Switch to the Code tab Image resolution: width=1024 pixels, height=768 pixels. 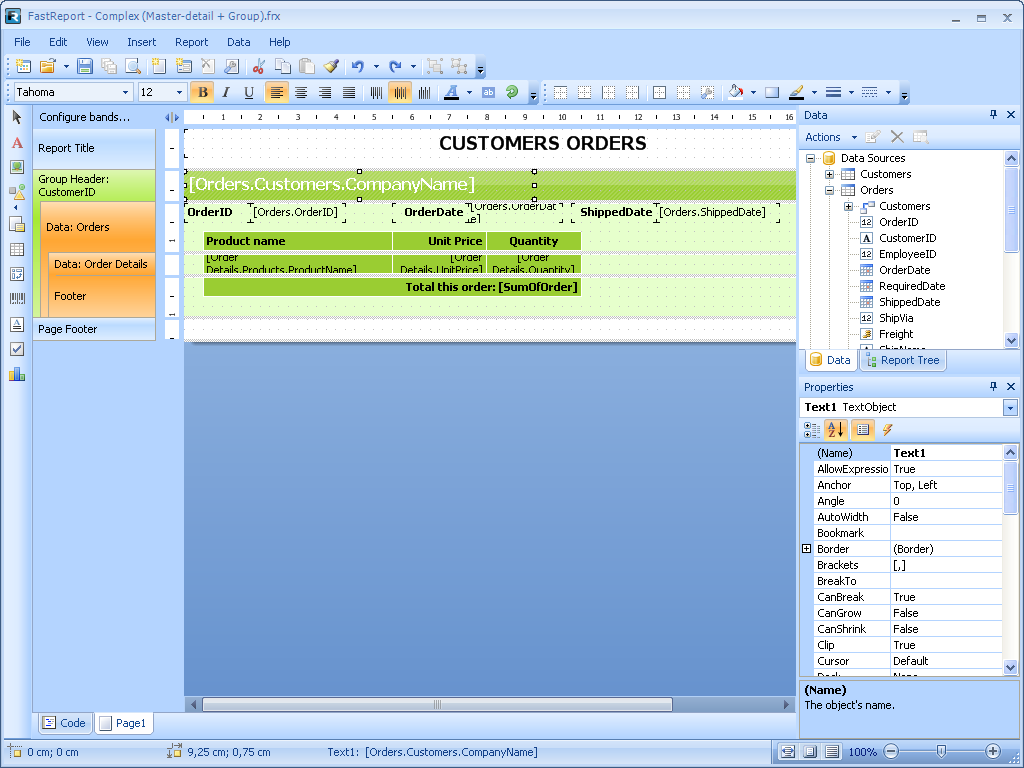64,723
